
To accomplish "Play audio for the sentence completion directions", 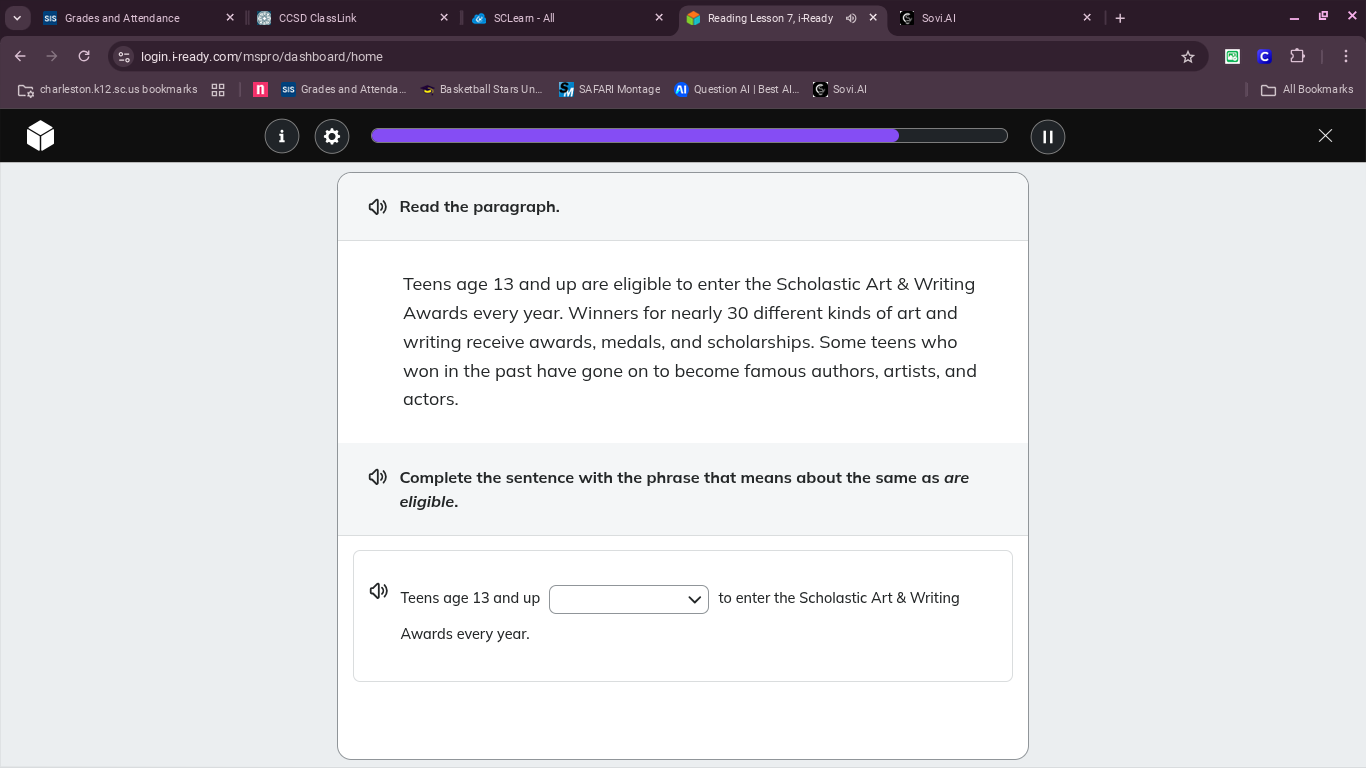I will [377, 477].
